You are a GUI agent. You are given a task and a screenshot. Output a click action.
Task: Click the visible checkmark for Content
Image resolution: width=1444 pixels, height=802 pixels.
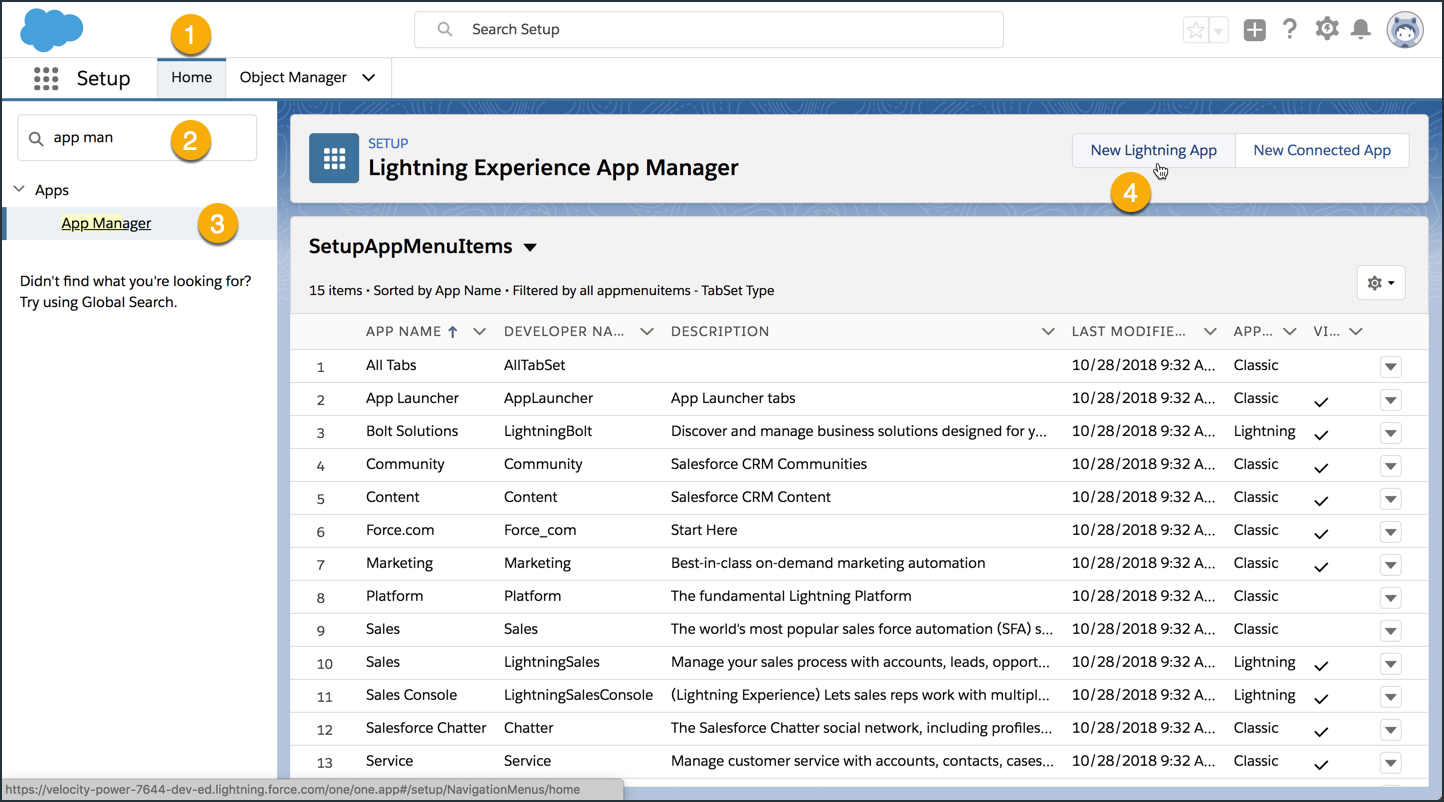(x=1321, y=501)
